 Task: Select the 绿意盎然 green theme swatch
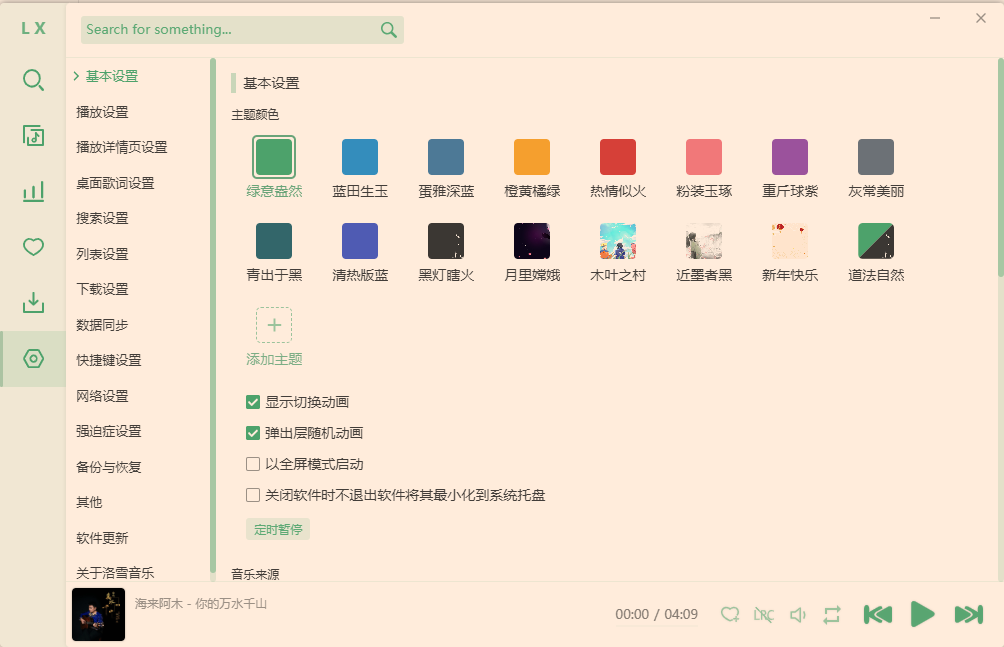pyautogui.click(x=274, y=157)
